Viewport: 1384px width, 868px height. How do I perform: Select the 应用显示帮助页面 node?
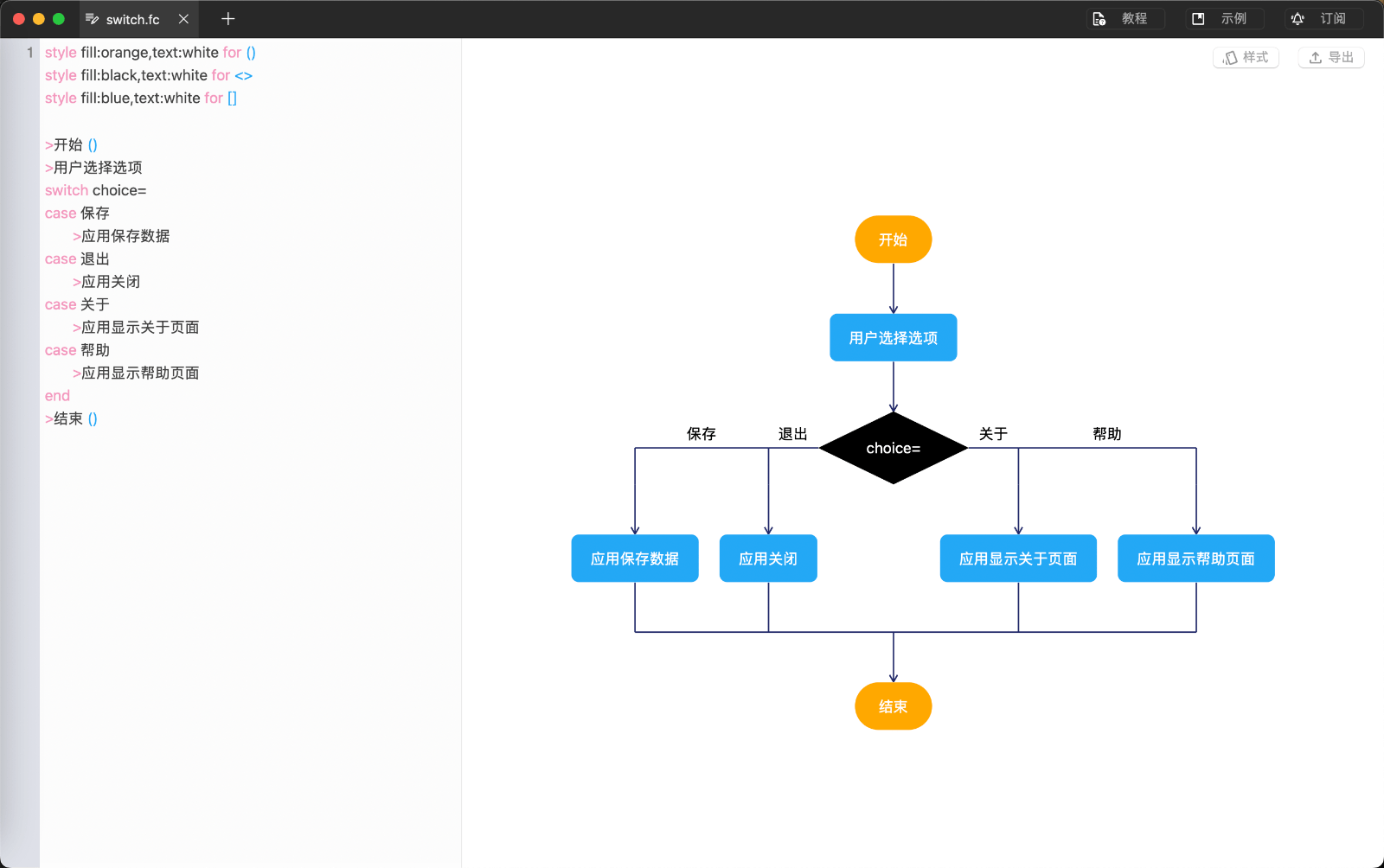(x=1196, y=558)
